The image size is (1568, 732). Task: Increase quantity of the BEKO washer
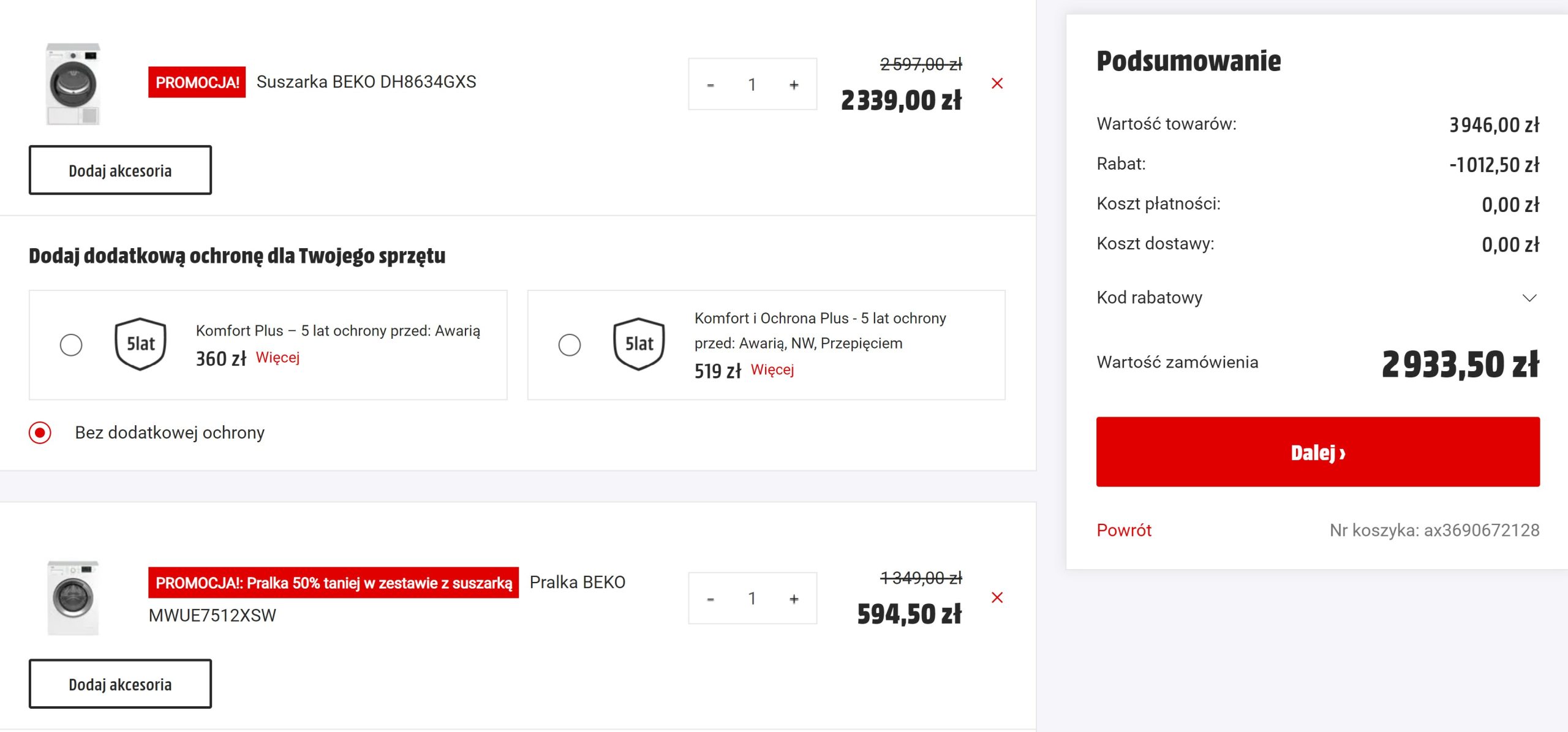point(793,598)
